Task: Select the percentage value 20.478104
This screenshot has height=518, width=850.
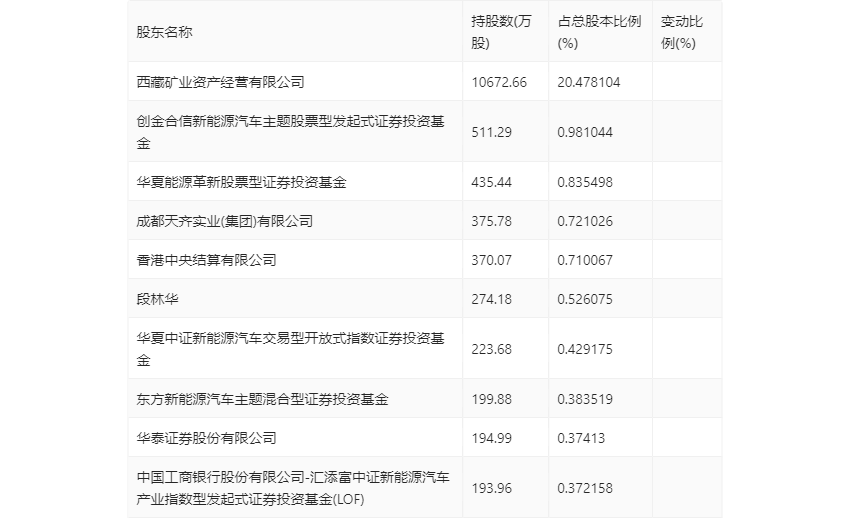Action: coord(589,82)
